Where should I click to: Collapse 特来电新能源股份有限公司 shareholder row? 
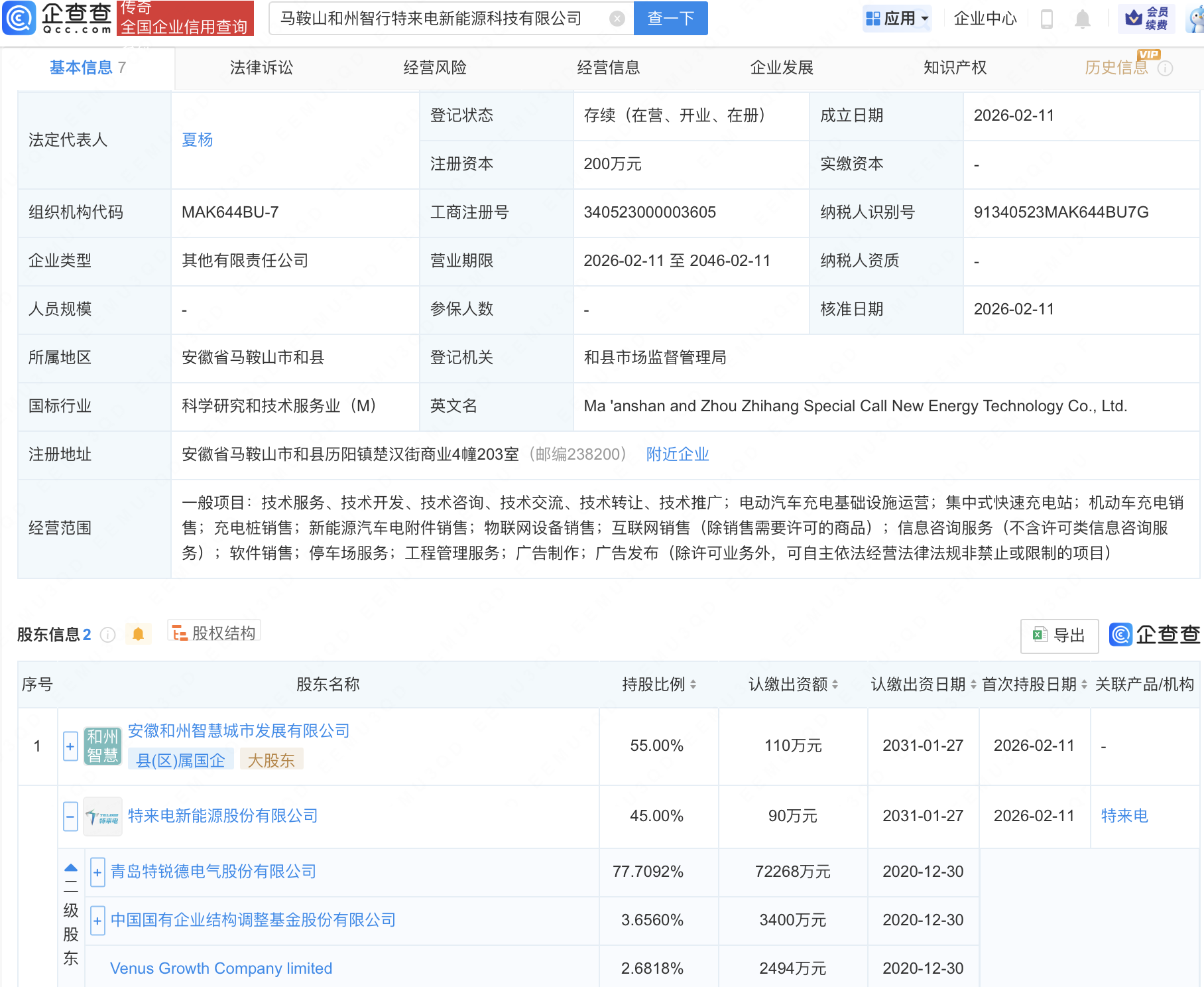click(70, 816)
